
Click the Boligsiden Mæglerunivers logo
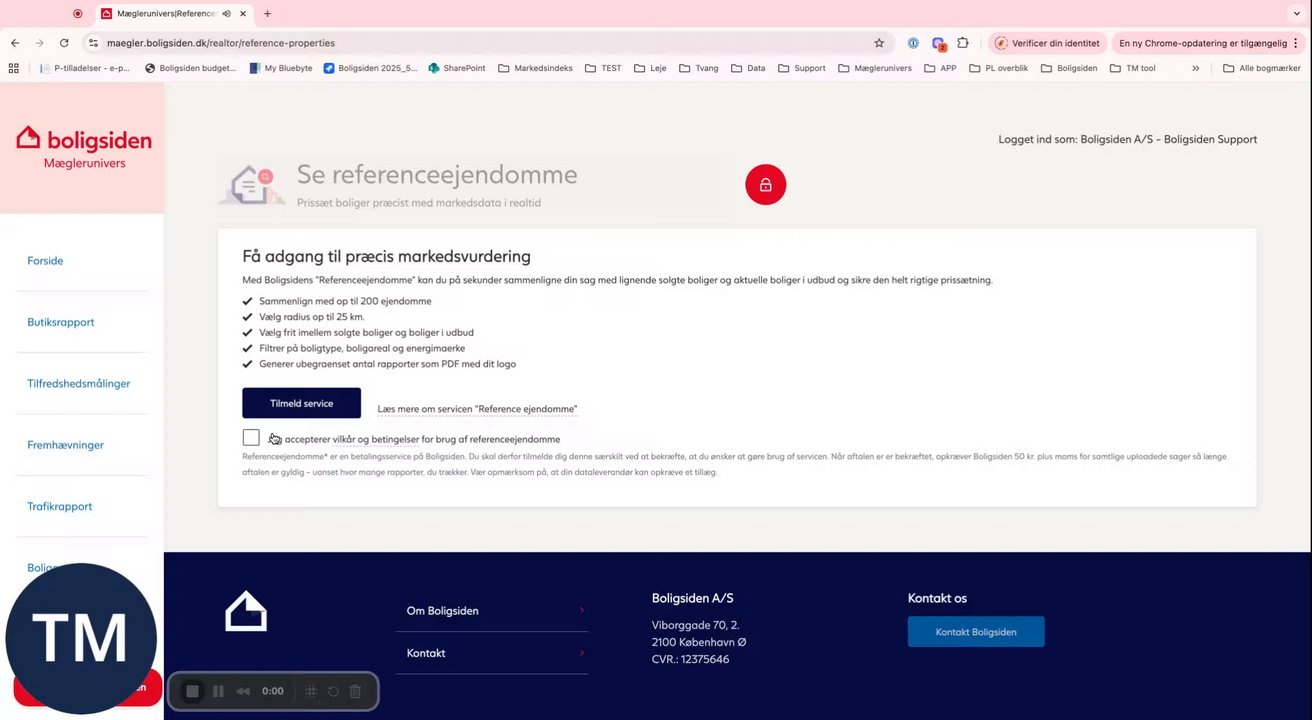tap(83, 147)
